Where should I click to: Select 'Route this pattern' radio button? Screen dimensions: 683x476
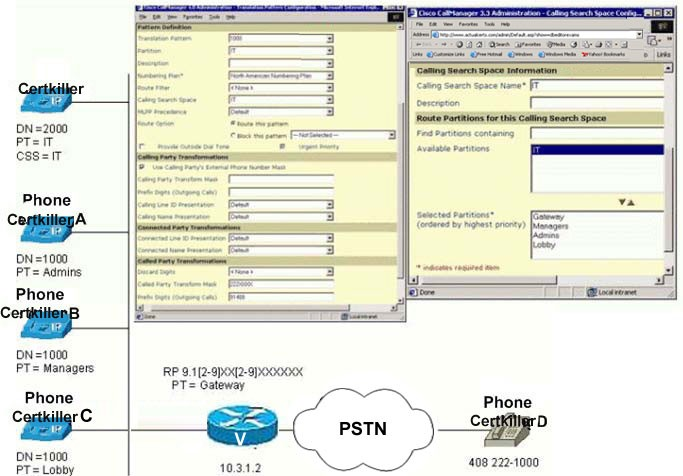233,124
